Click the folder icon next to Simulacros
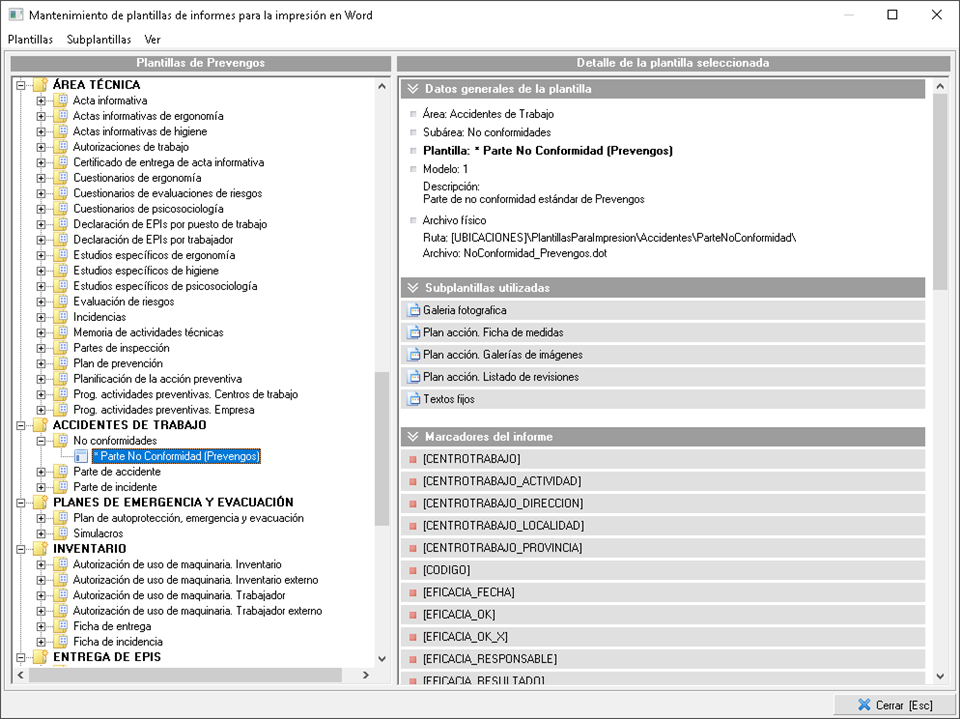Image resolution: width=960 pixels, height=719 pixels. pos(60,533)
